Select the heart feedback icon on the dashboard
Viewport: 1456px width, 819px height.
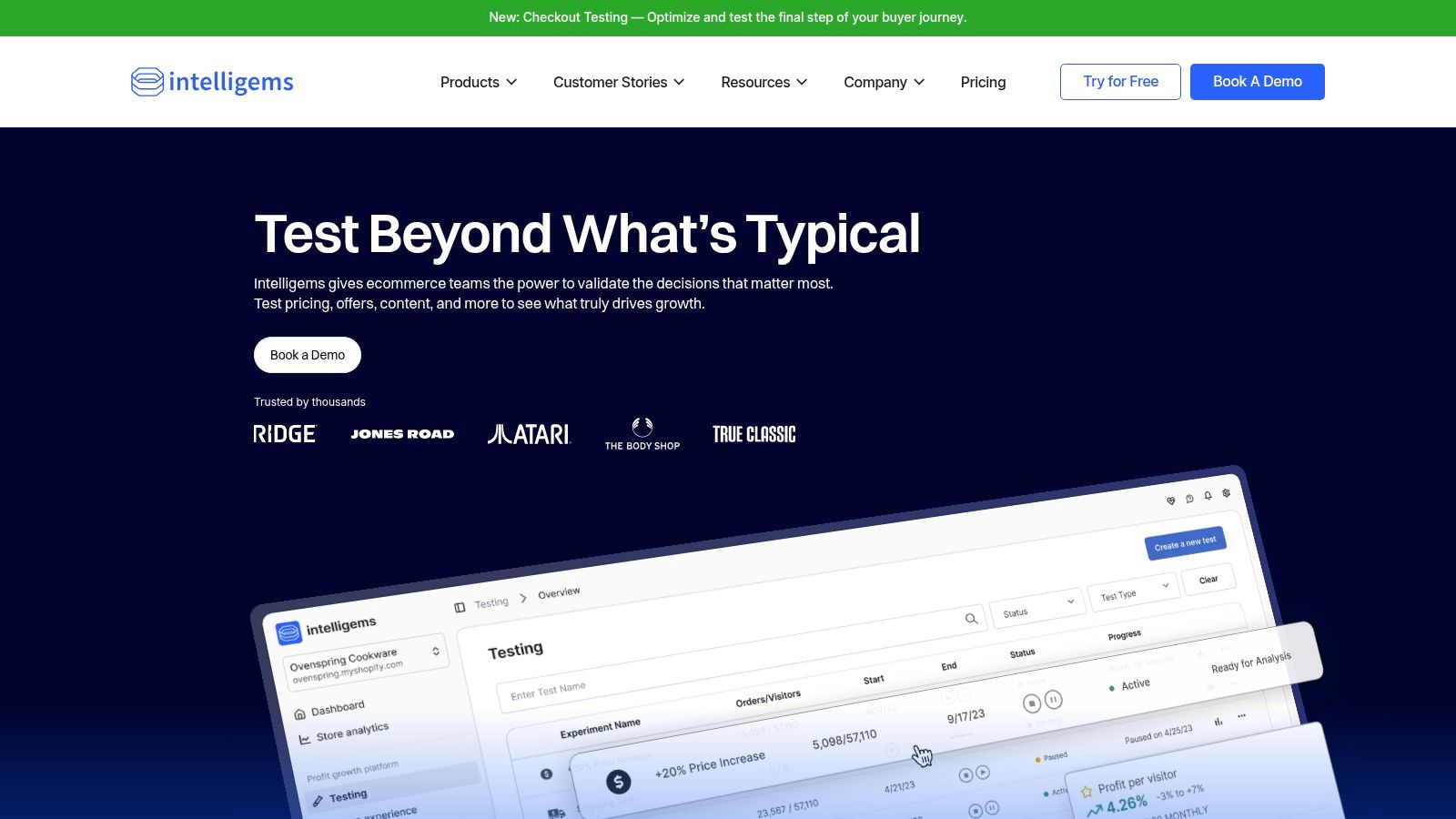1171,500
